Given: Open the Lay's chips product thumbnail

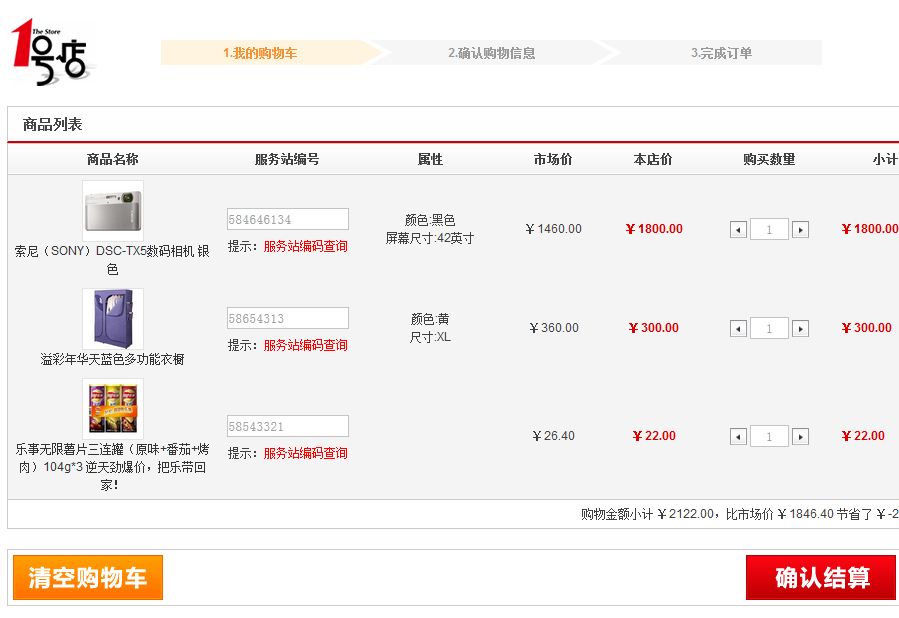Looking at the screenshot, I should (113, 409).
